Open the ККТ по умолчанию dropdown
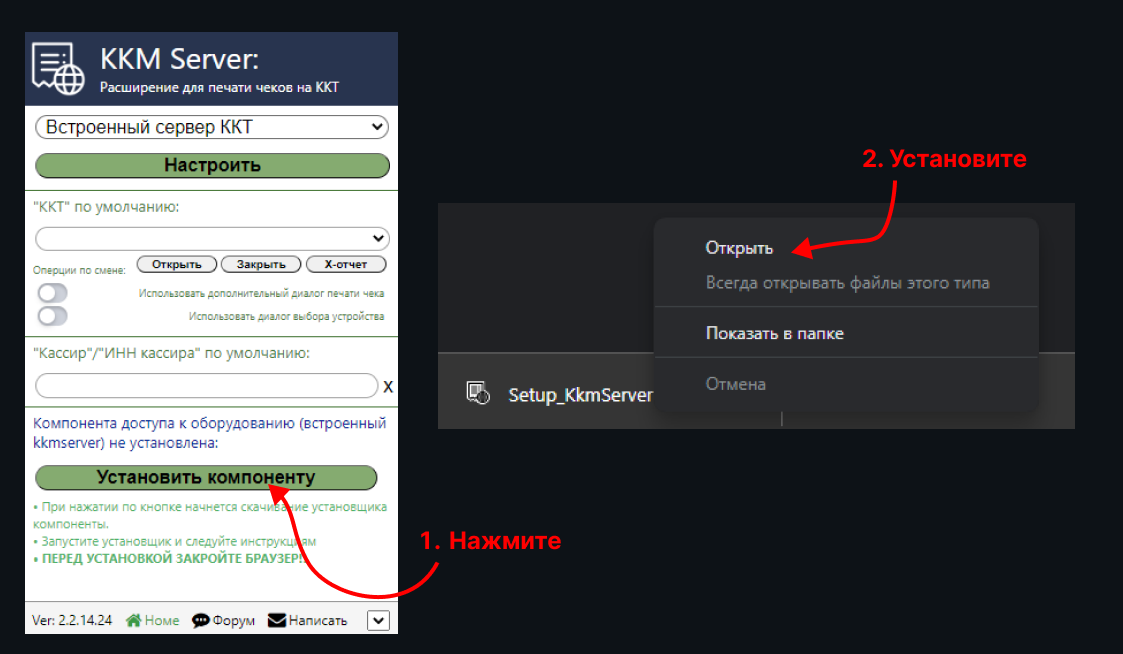 [212, 239]
